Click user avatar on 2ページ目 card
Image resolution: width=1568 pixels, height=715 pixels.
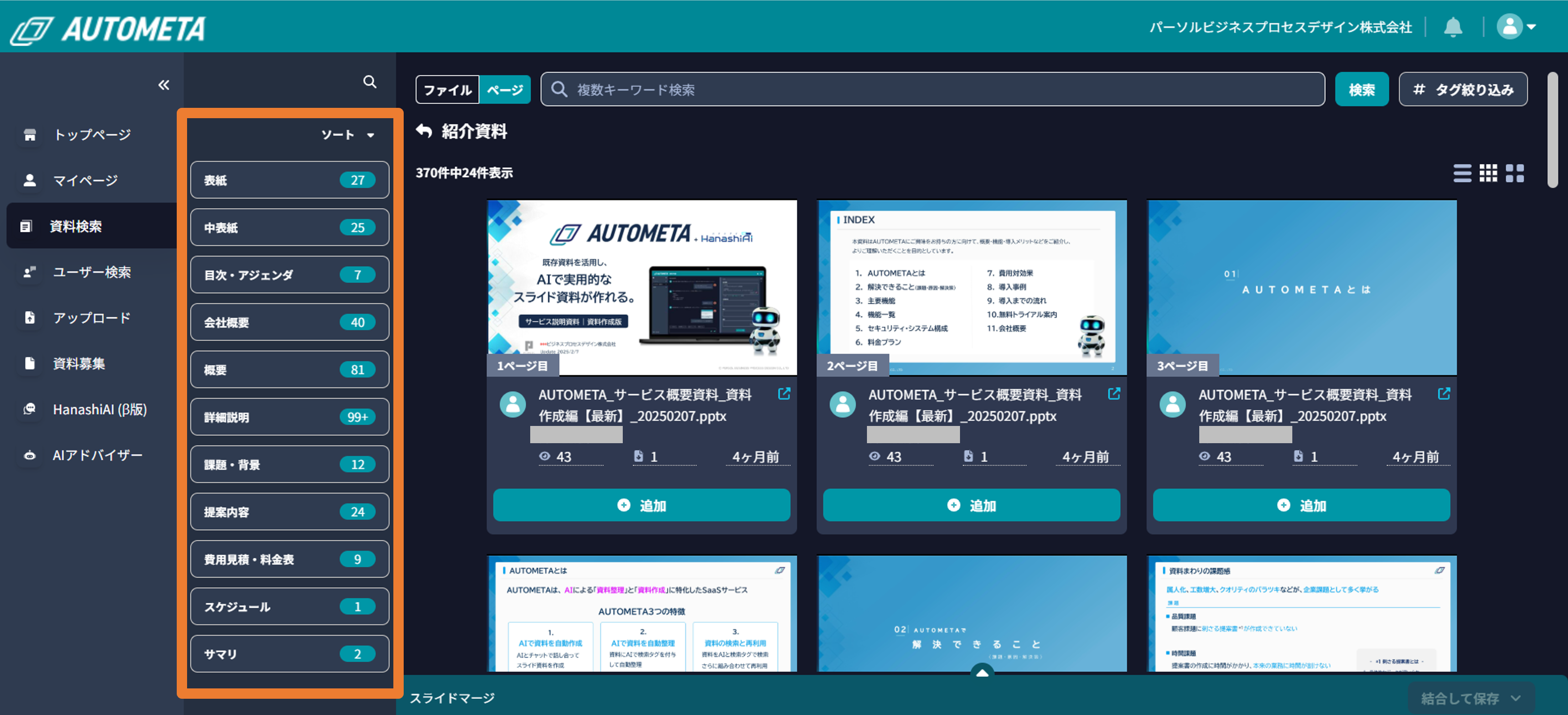click(x=843, y=404)
